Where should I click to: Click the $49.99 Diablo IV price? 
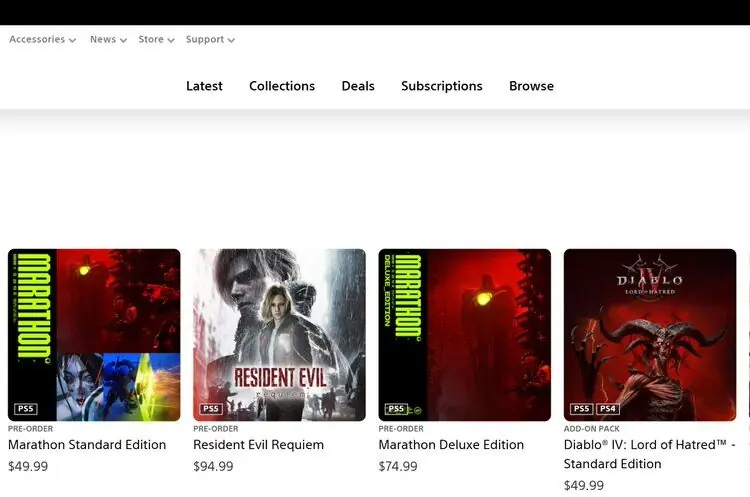[584, 486]
